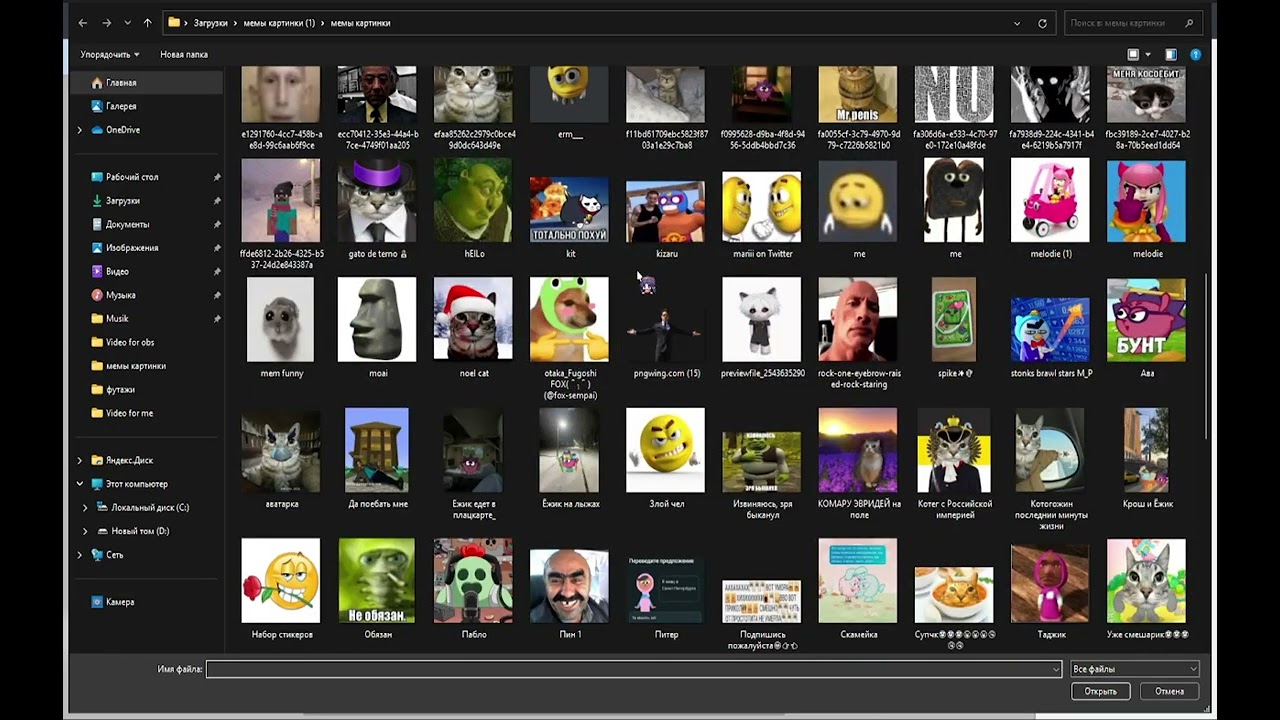
Task: Go back to the previous folder
Action: pos(83,23)
